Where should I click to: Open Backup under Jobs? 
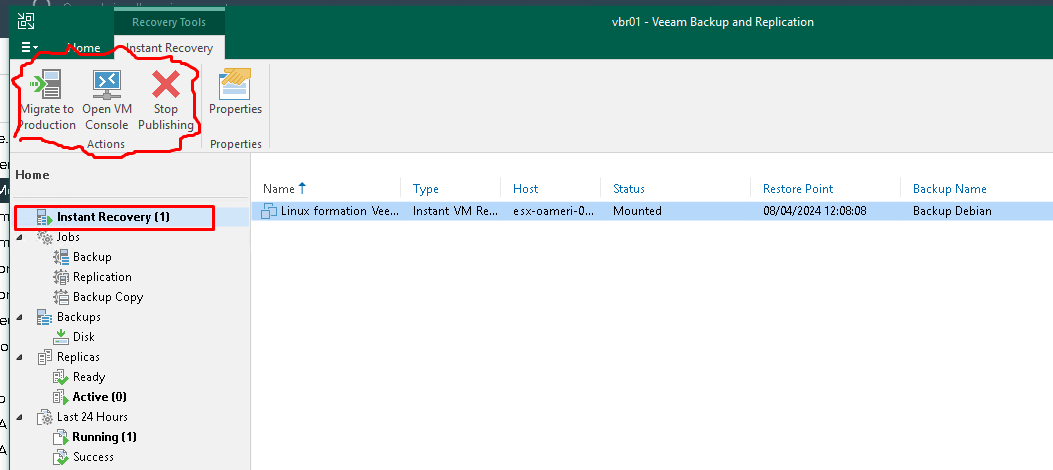pos(92,257)
